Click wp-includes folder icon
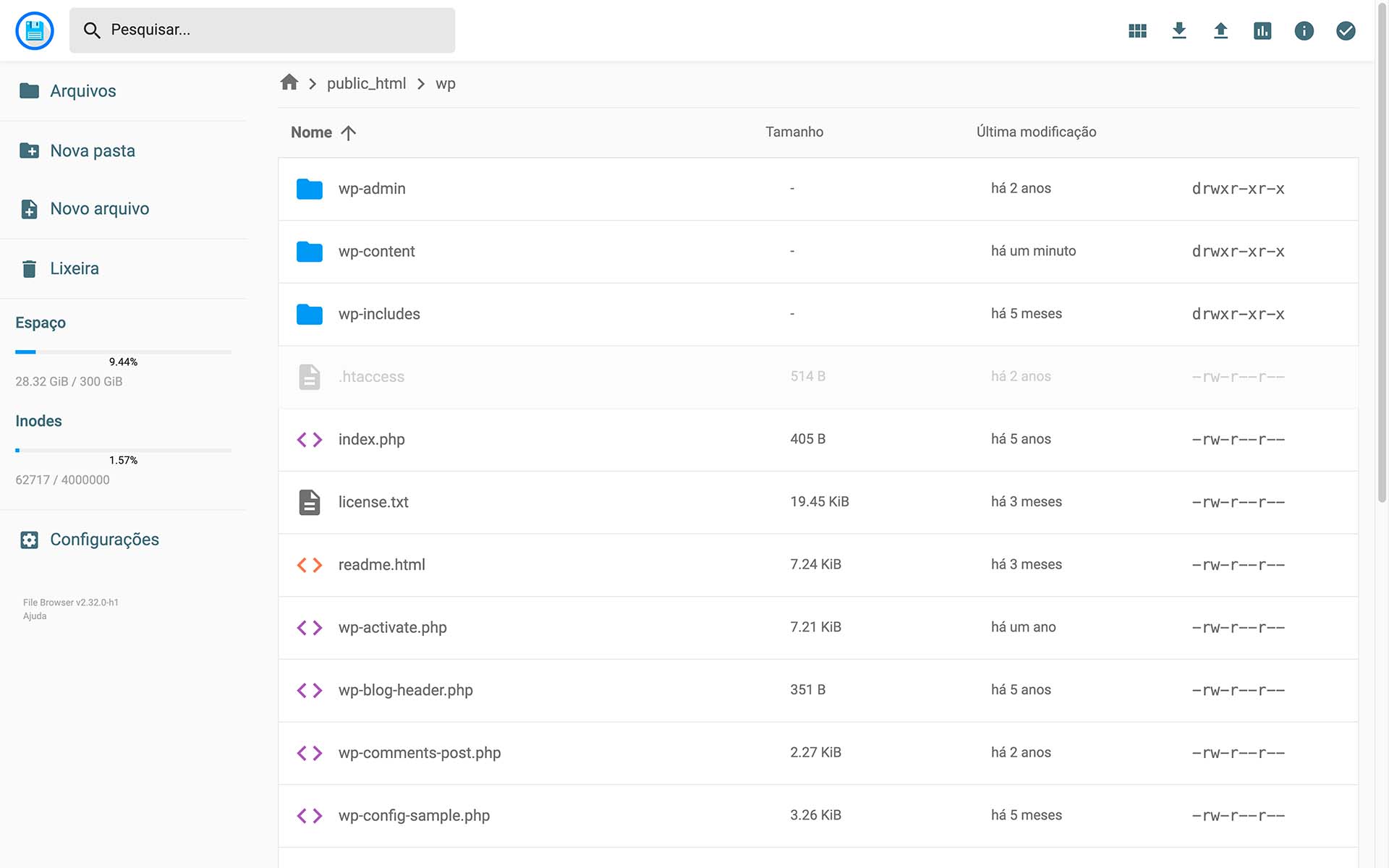 tap(310, 315)
